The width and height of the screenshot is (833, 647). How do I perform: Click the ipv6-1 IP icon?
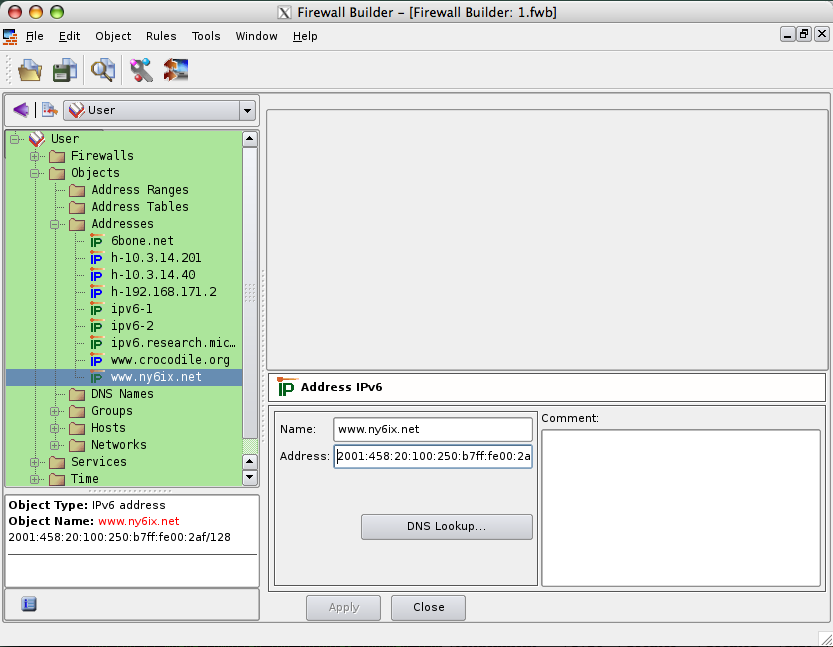tap(96, 309)
